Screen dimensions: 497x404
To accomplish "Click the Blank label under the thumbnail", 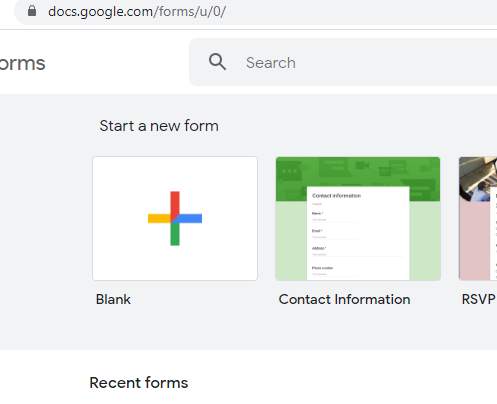I will coord(113,299).
